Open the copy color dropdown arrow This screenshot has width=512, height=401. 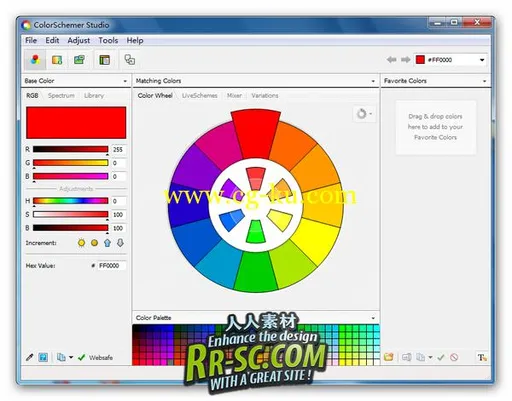coord(71,357)
